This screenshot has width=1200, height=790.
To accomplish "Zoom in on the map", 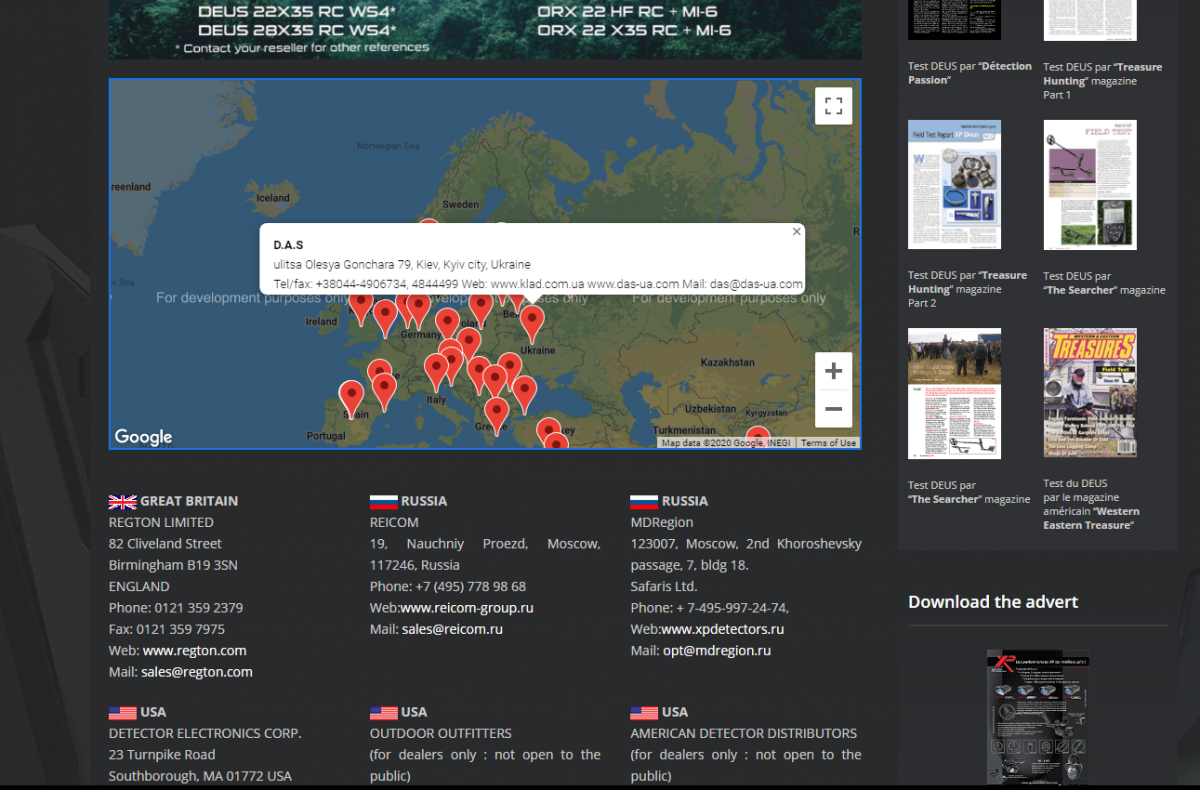I will 833,372.
